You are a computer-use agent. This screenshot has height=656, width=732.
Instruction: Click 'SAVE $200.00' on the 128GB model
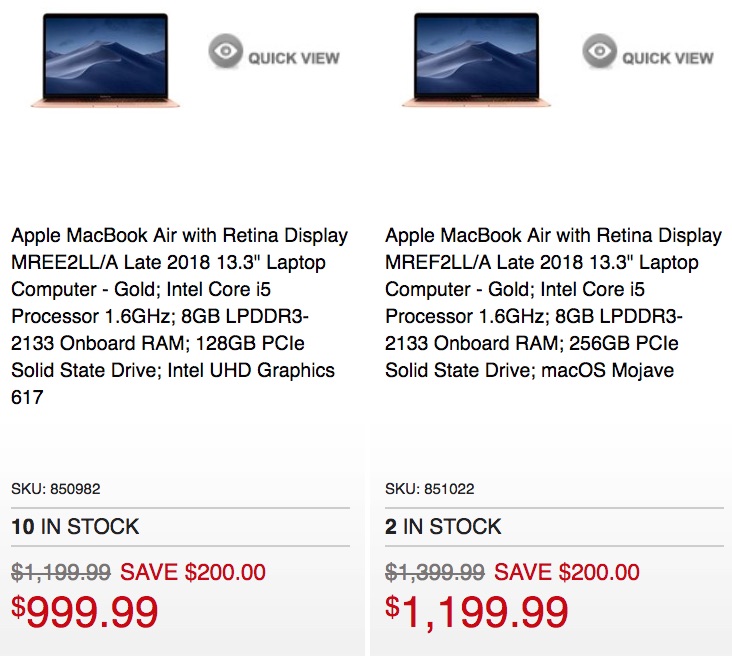point(193,573)
